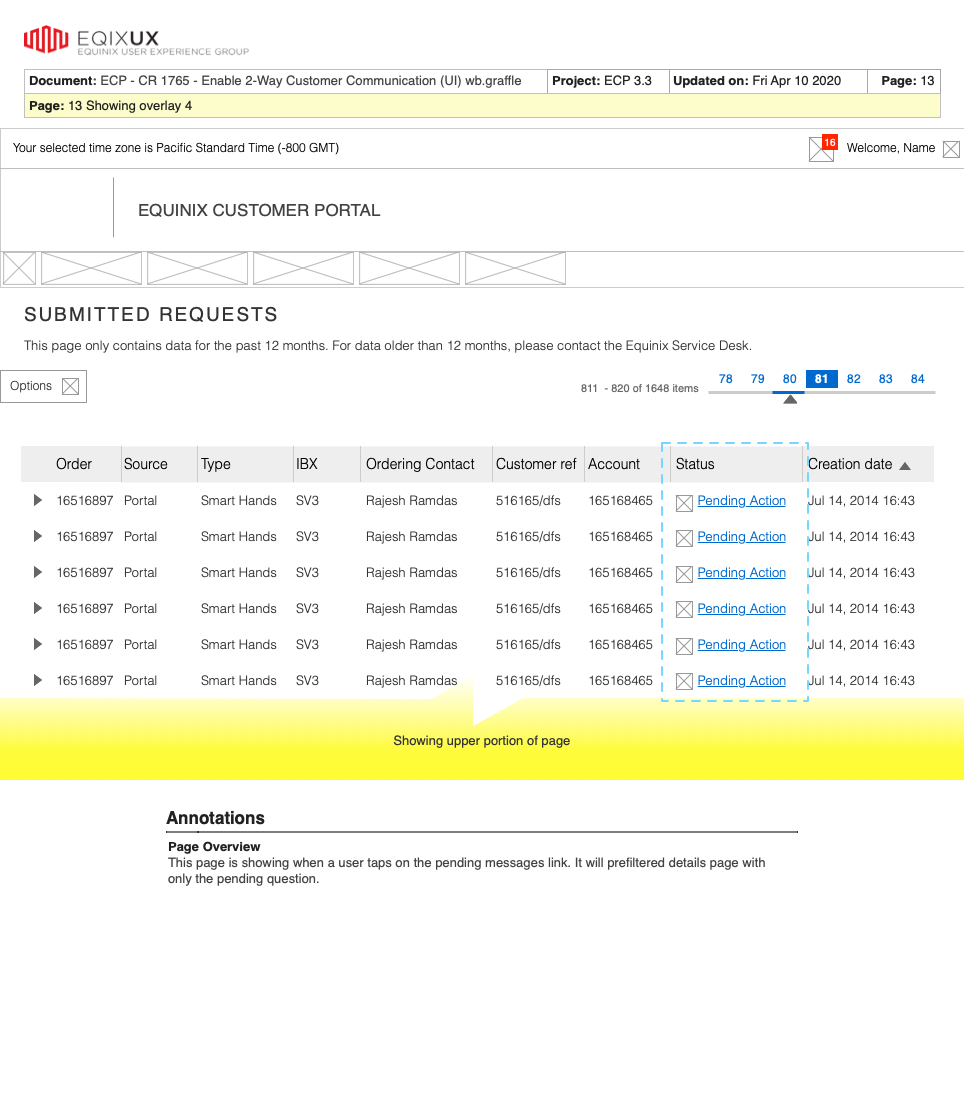
Task: Go to page 84
Action: pyautogui.click(x=918, y=379)
